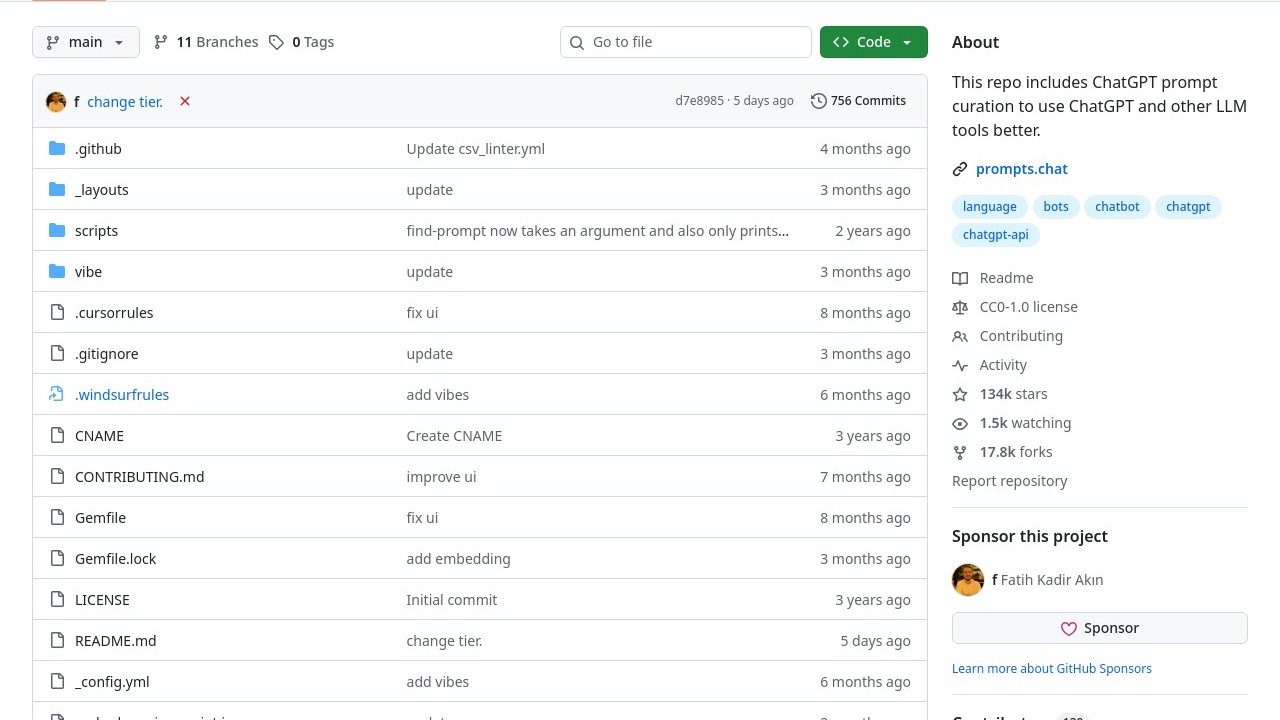This screenshot has height=720, width=1280.
Task: Click the commit history clock icon
Action: point(819,101)
